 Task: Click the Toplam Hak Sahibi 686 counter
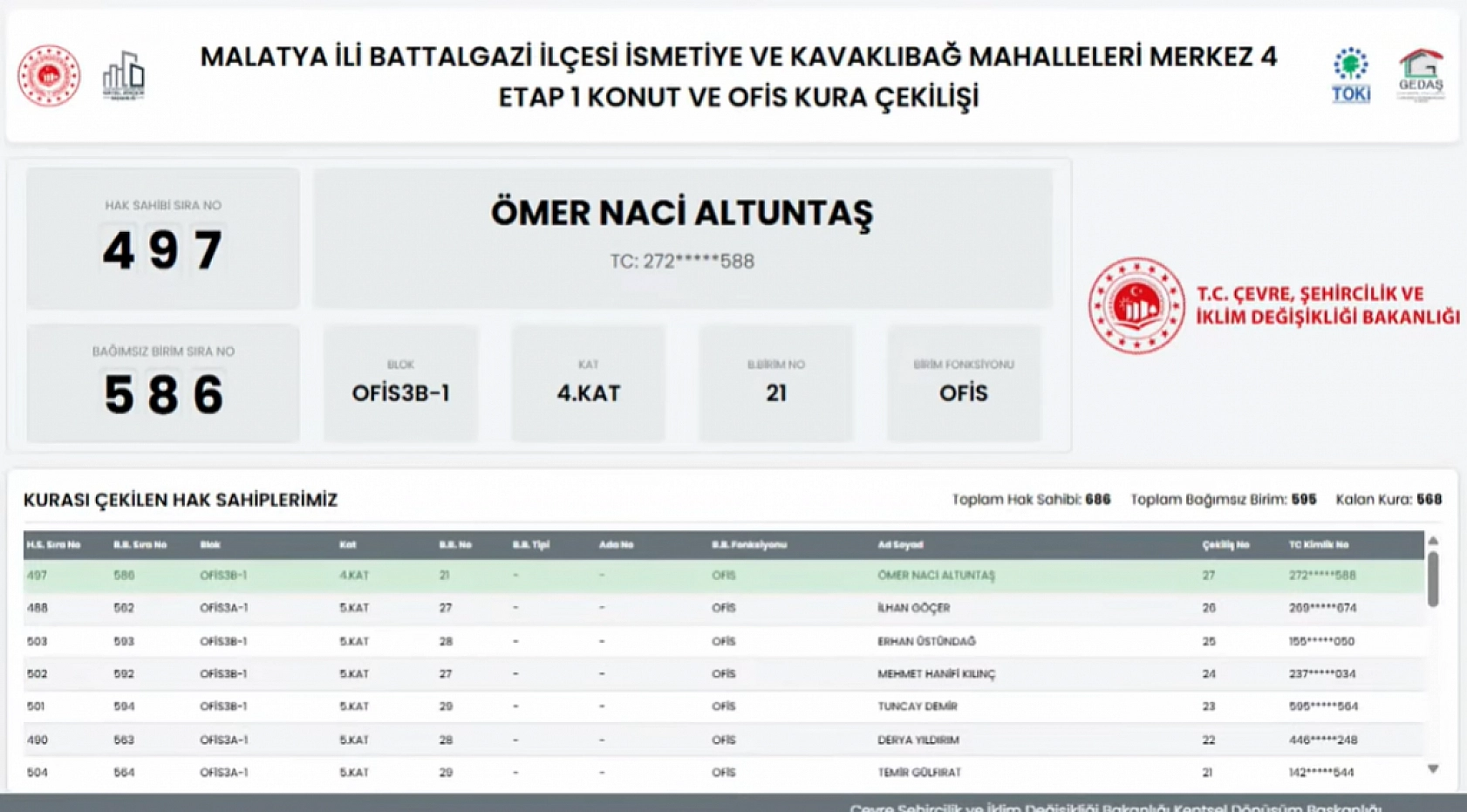1032,499
